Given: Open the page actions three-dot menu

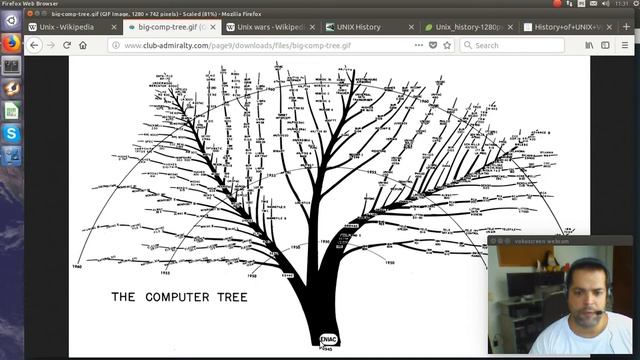Looking at the screenshot, I should pos(418,45).
